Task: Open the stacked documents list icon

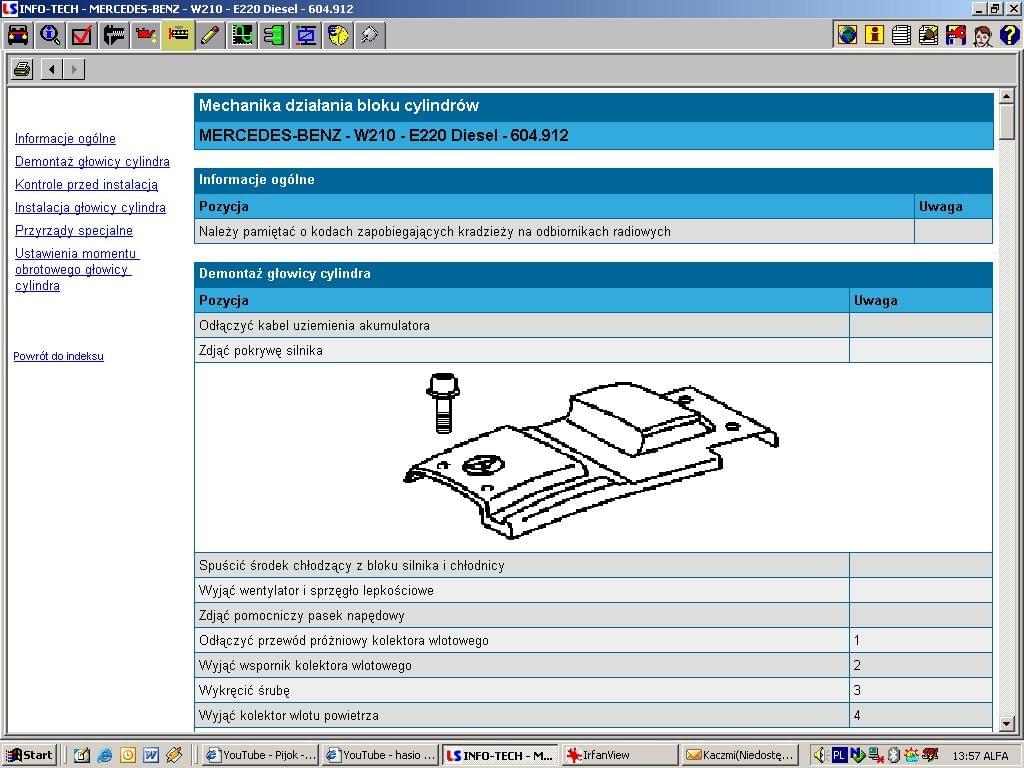Action: click(901, 35)
